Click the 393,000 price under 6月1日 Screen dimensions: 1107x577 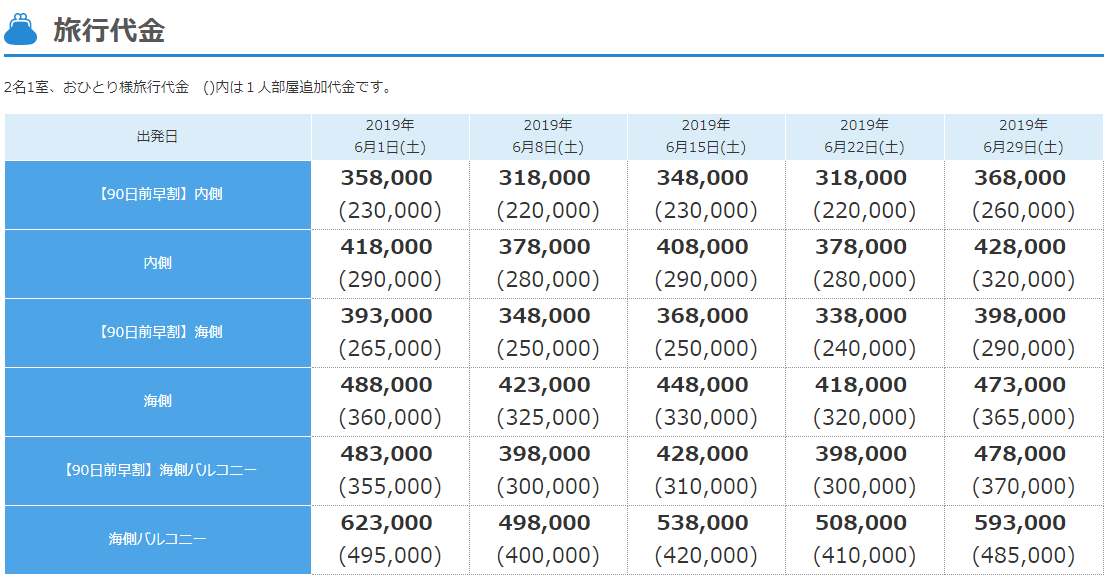[386, 316]
